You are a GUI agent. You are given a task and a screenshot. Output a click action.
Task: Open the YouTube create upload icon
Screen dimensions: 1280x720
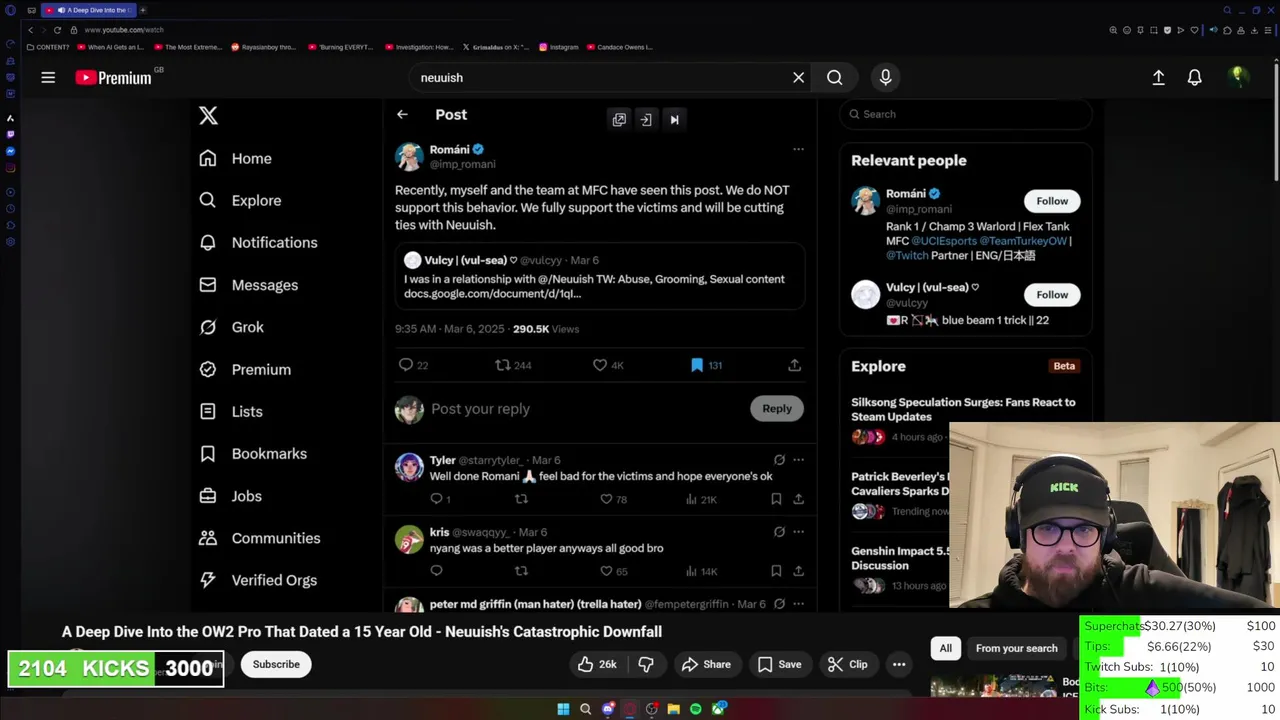1158,77
